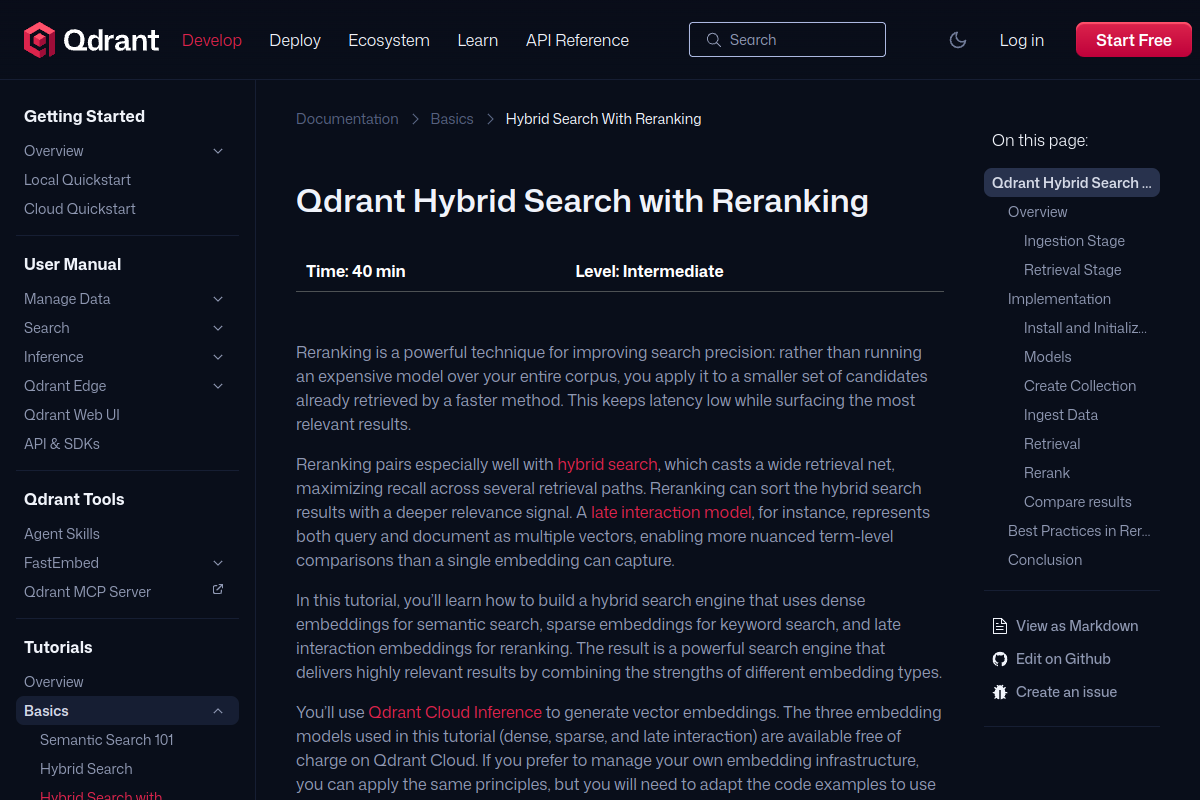Click the search magnifier icon
Screen dimensions: 1200x800
(713, 40)
